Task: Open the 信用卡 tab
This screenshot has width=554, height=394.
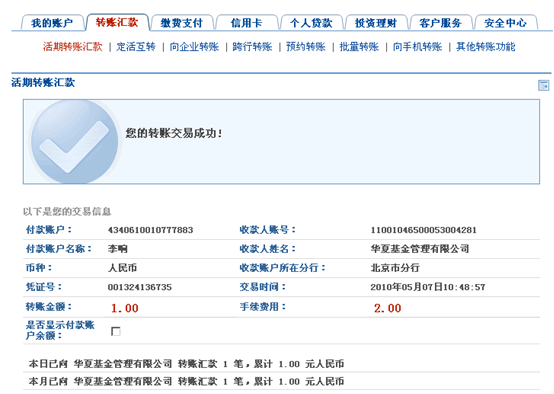Action: 246,23
